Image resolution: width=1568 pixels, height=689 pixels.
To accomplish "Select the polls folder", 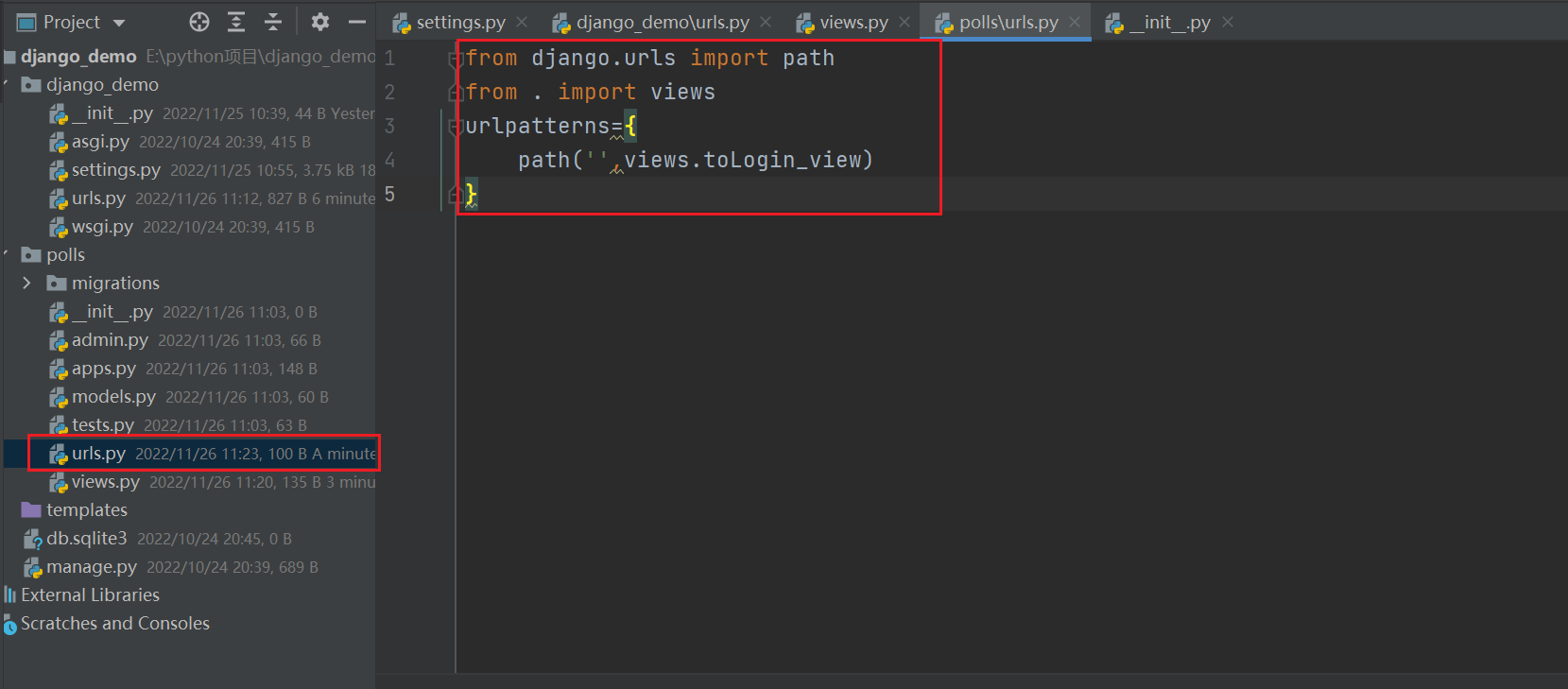I will pyautogui.click(x=65, y=255).
